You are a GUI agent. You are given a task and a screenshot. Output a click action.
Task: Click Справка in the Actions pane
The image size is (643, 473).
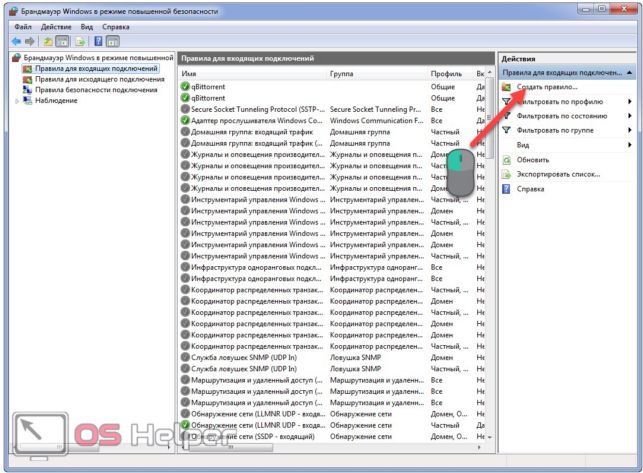[530, 189]
